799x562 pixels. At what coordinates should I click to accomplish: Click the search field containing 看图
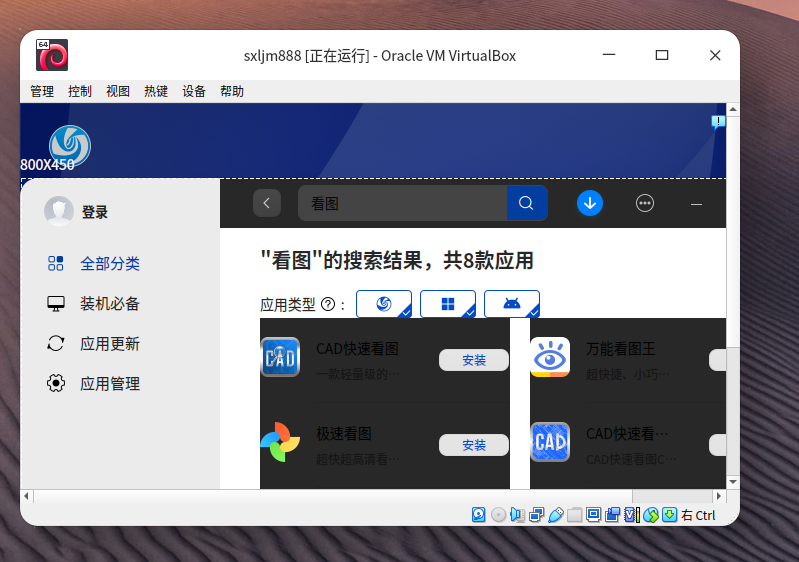pyautogui.click(x=403, y=203)
